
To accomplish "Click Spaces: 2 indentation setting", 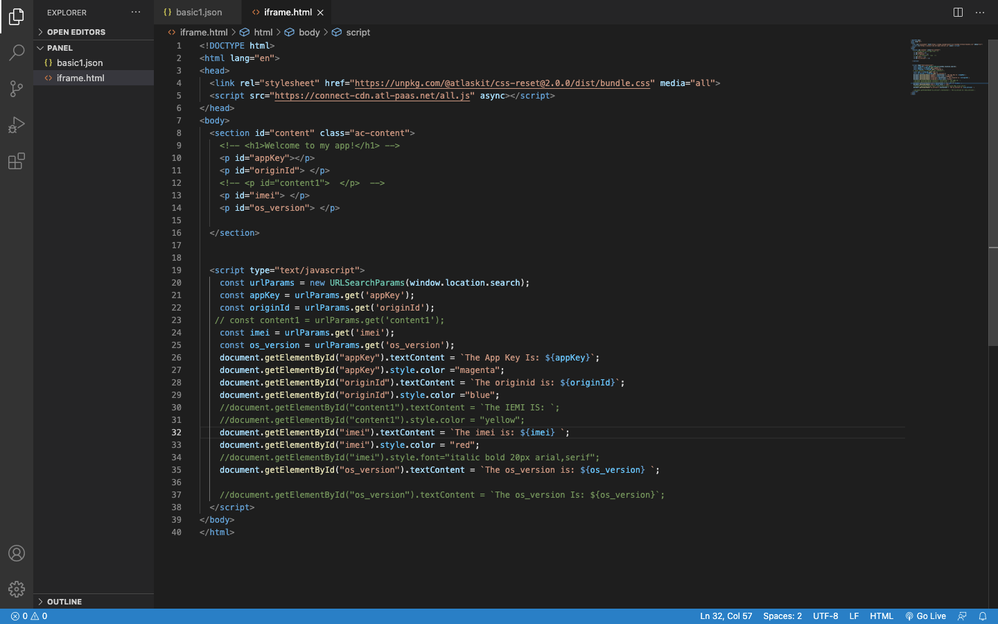I will pos(782,615).
